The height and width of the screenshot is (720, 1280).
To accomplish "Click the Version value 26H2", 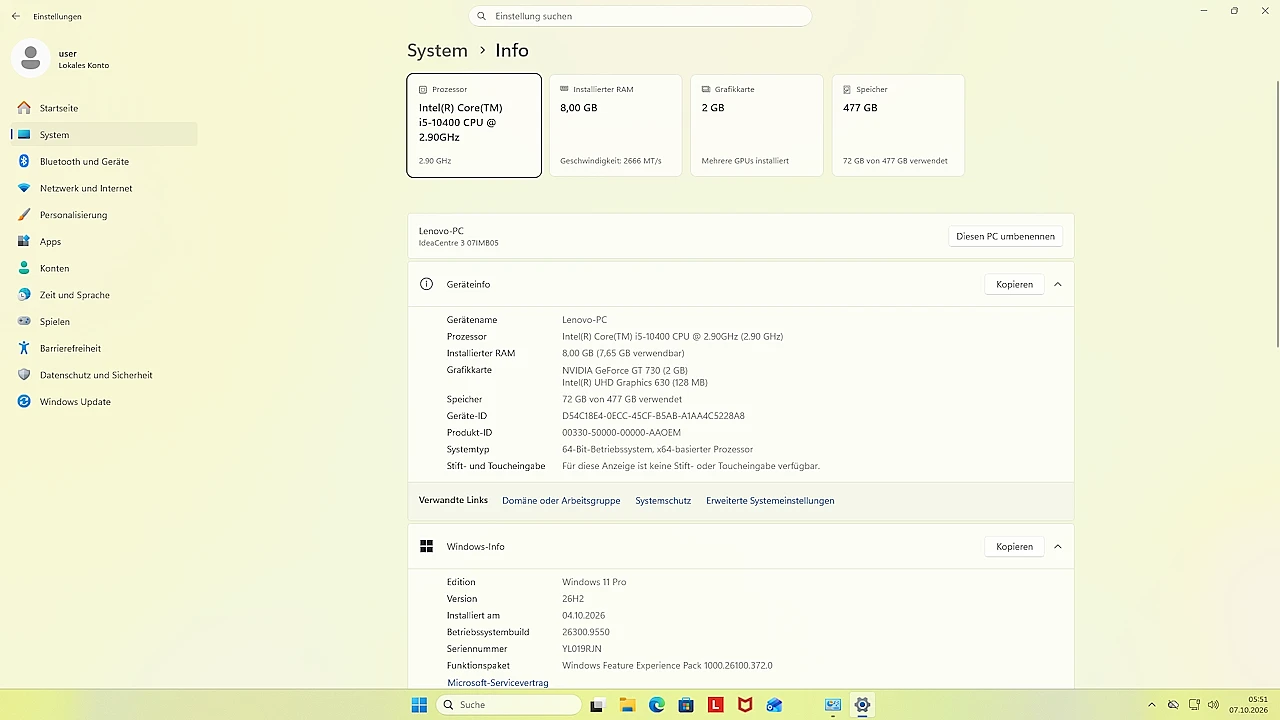I will click(x=573, y=599).
